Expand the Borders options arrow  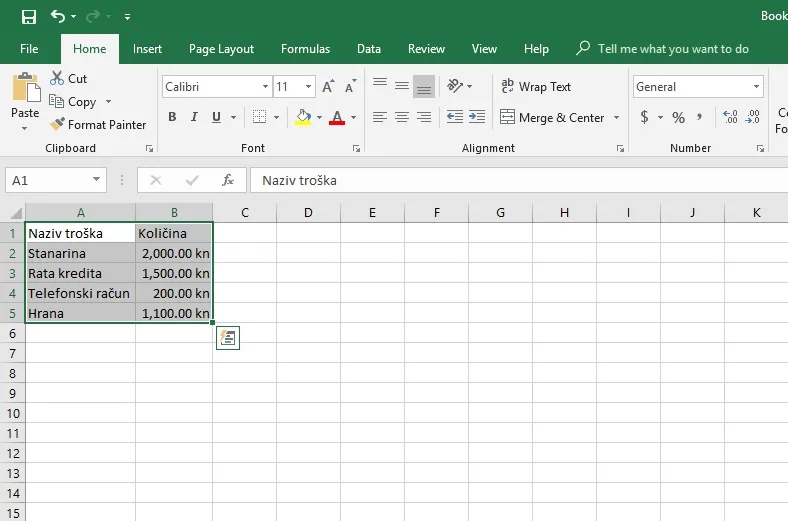[276, 118]
